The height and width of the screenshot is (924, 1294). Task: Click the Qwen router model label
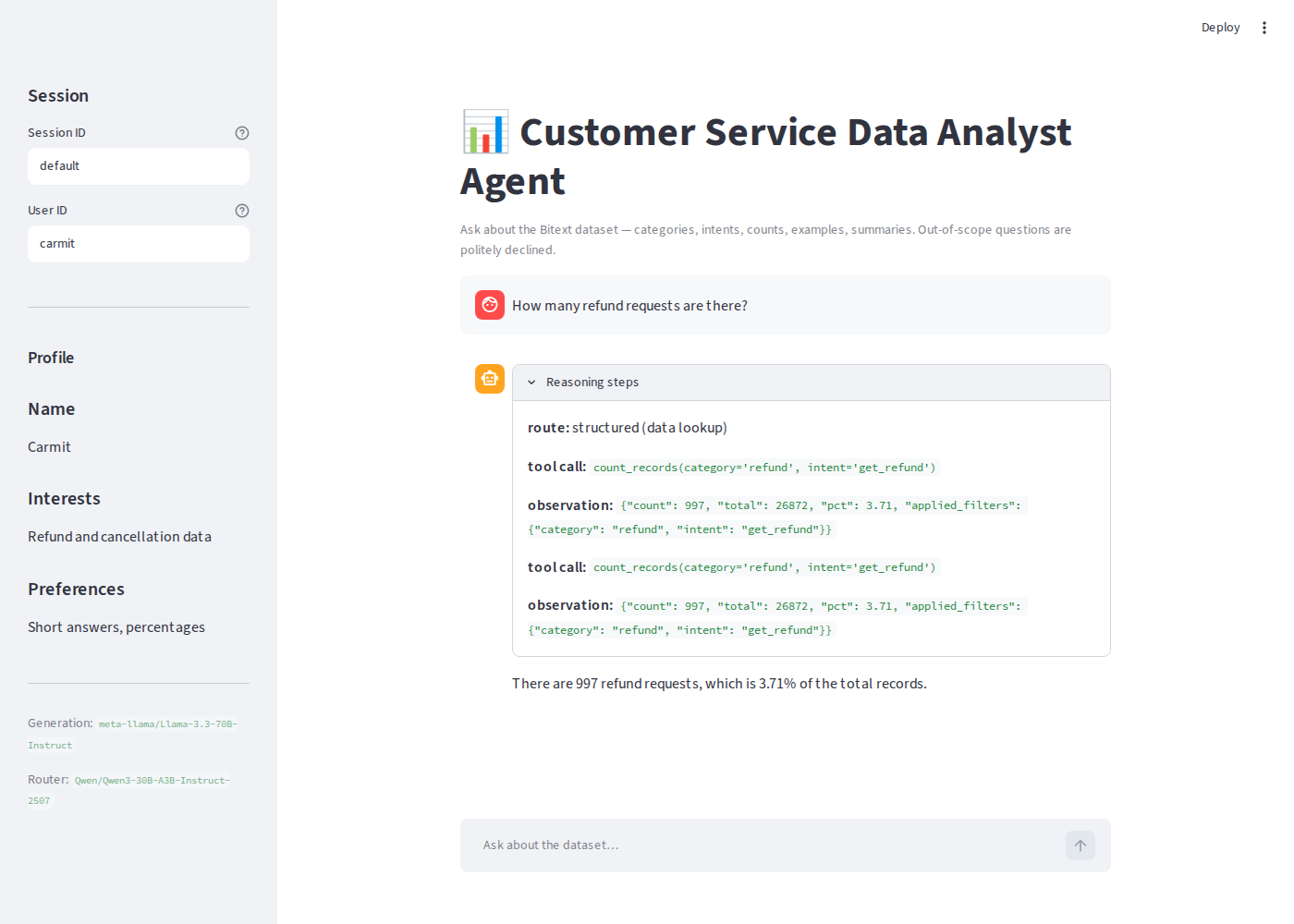click(129, 790)
